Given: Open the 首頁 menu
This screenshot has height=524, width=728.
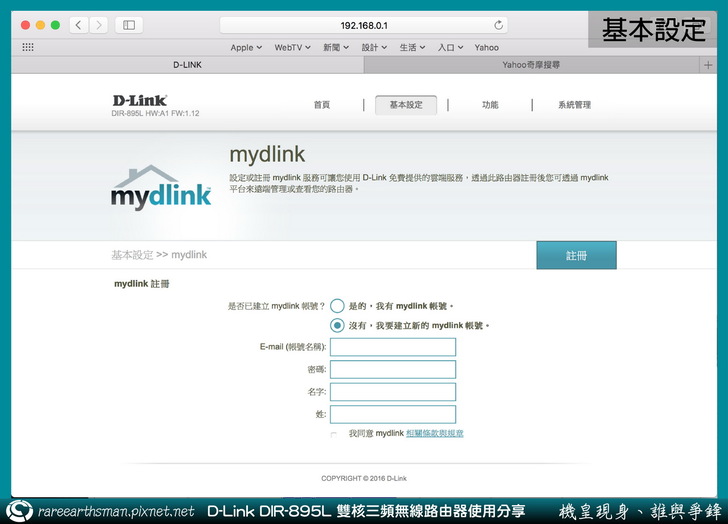Looking at the screenshot, I should point(322,105).
